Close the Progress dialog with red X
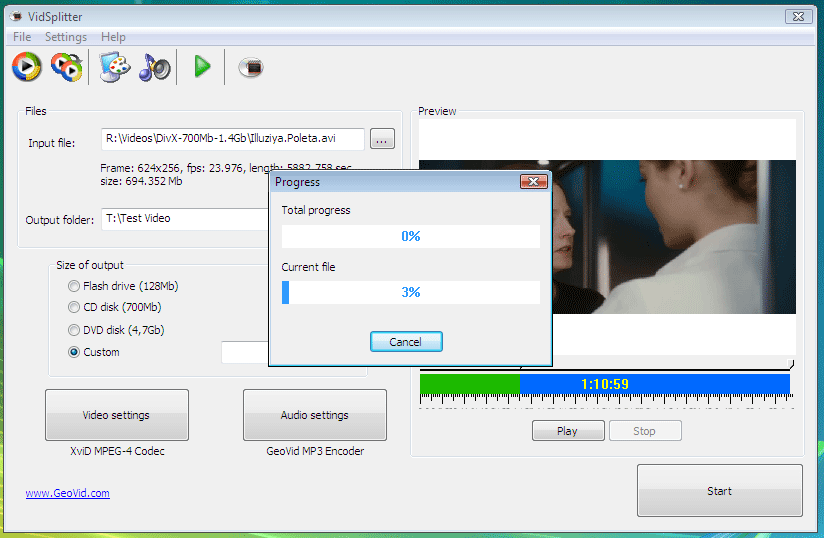 pos(534,182)
